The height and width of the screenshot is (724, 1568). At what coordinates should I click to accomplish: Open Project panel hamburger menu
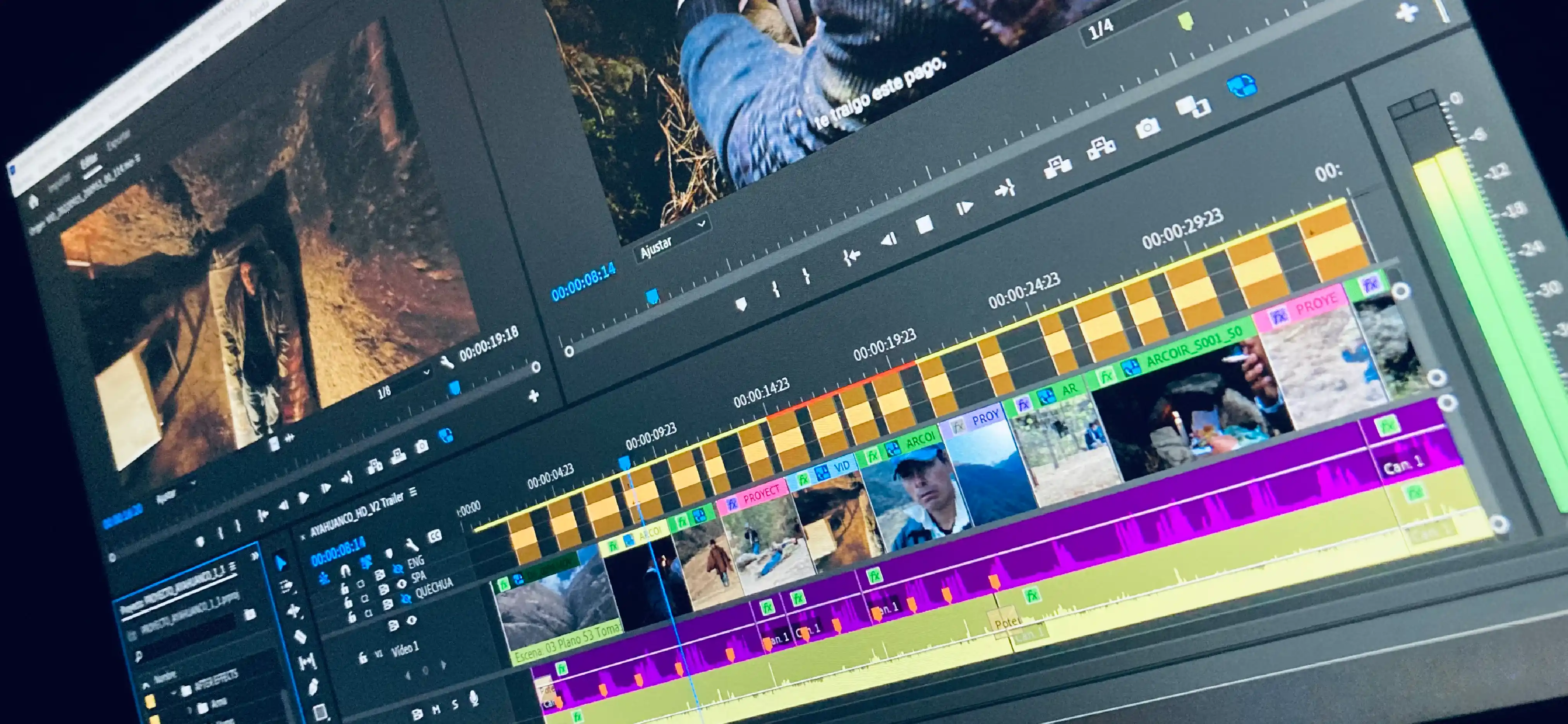pos(233,567)
